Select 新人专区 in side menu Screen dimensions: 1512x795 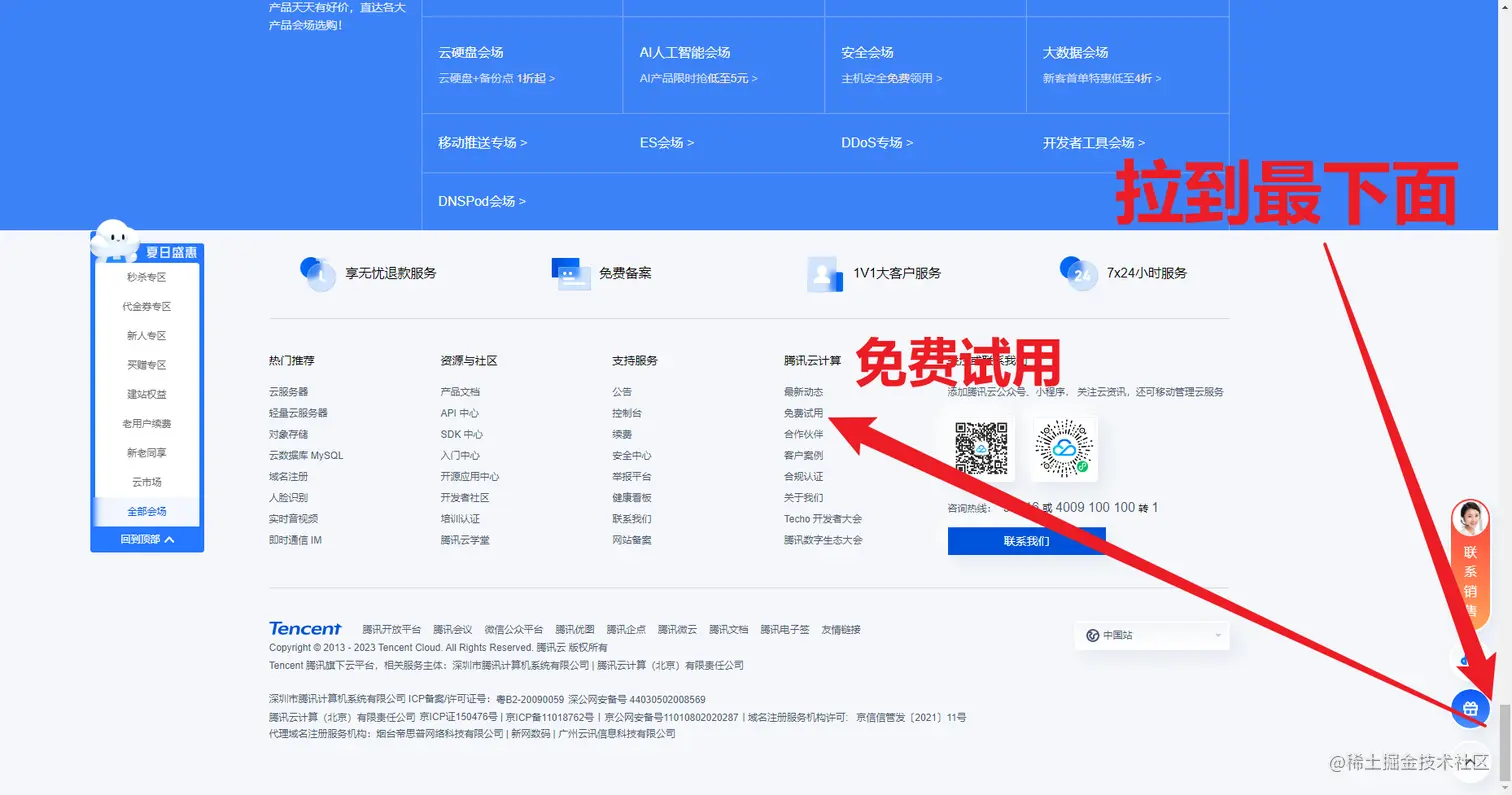point(147,336)
